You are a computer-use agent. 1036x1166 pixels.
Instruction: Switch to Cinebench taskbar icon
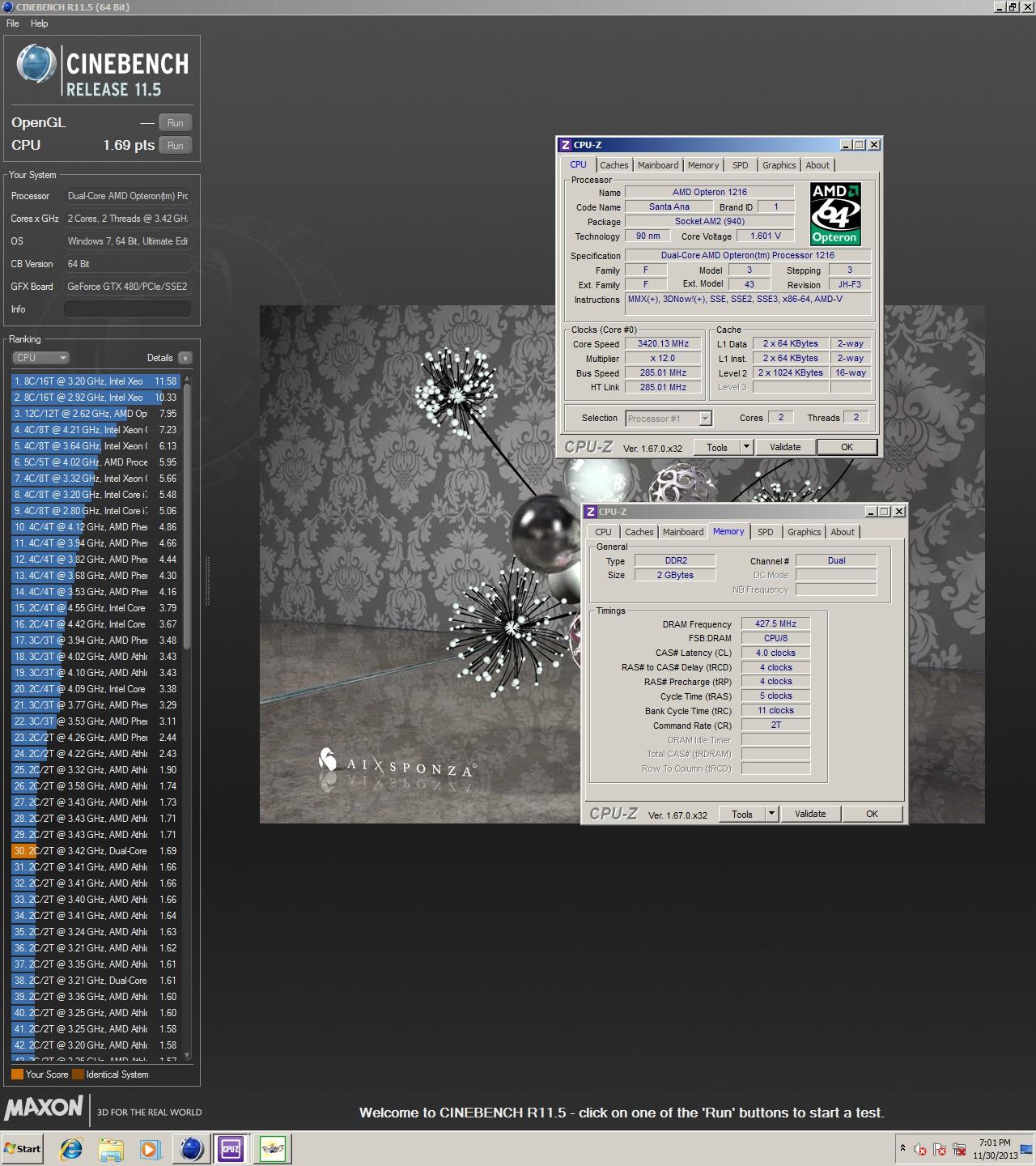tap(192, 1148)
